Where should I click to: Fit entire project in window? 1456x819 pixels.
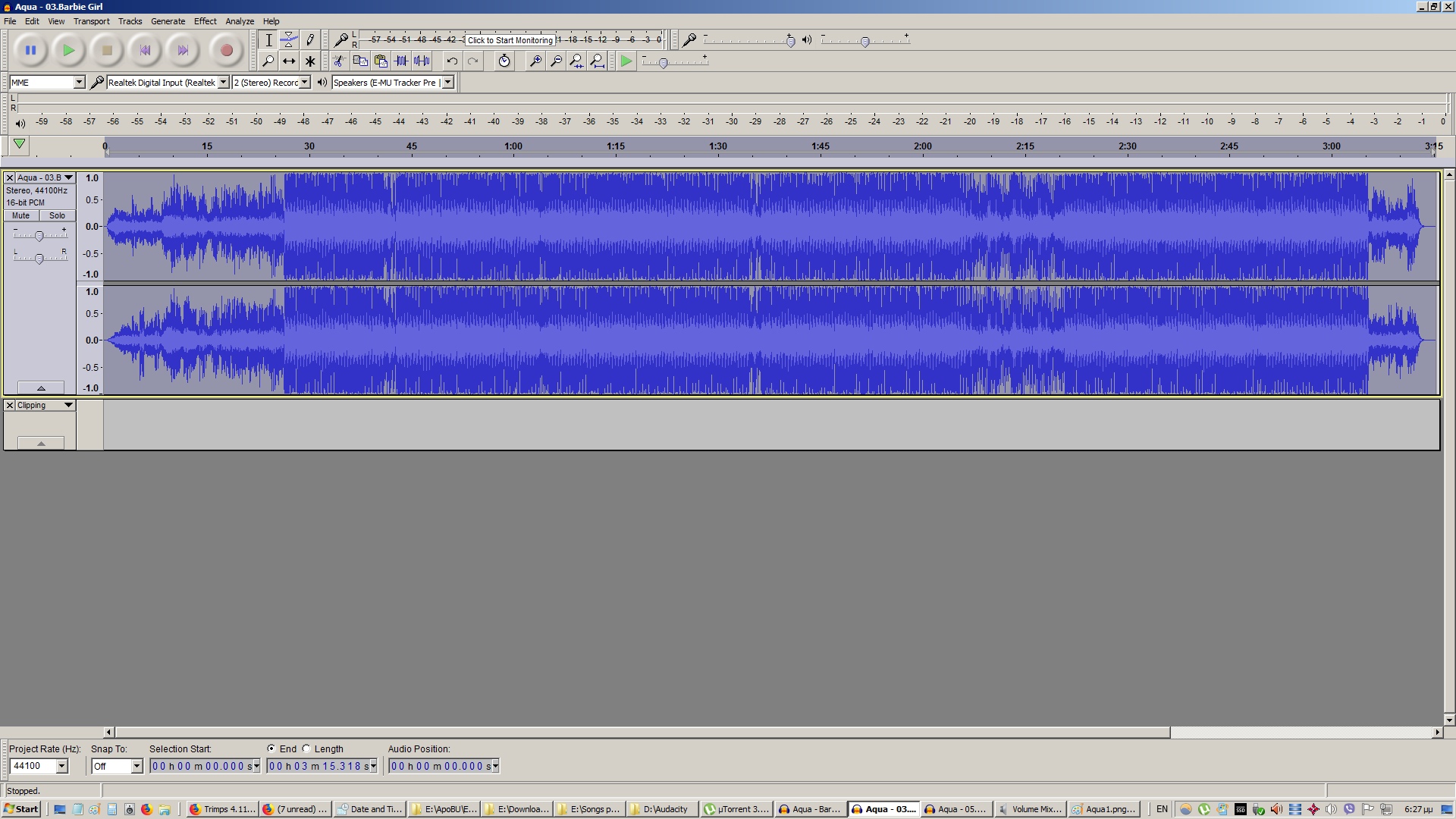click(x=597, y=61)
